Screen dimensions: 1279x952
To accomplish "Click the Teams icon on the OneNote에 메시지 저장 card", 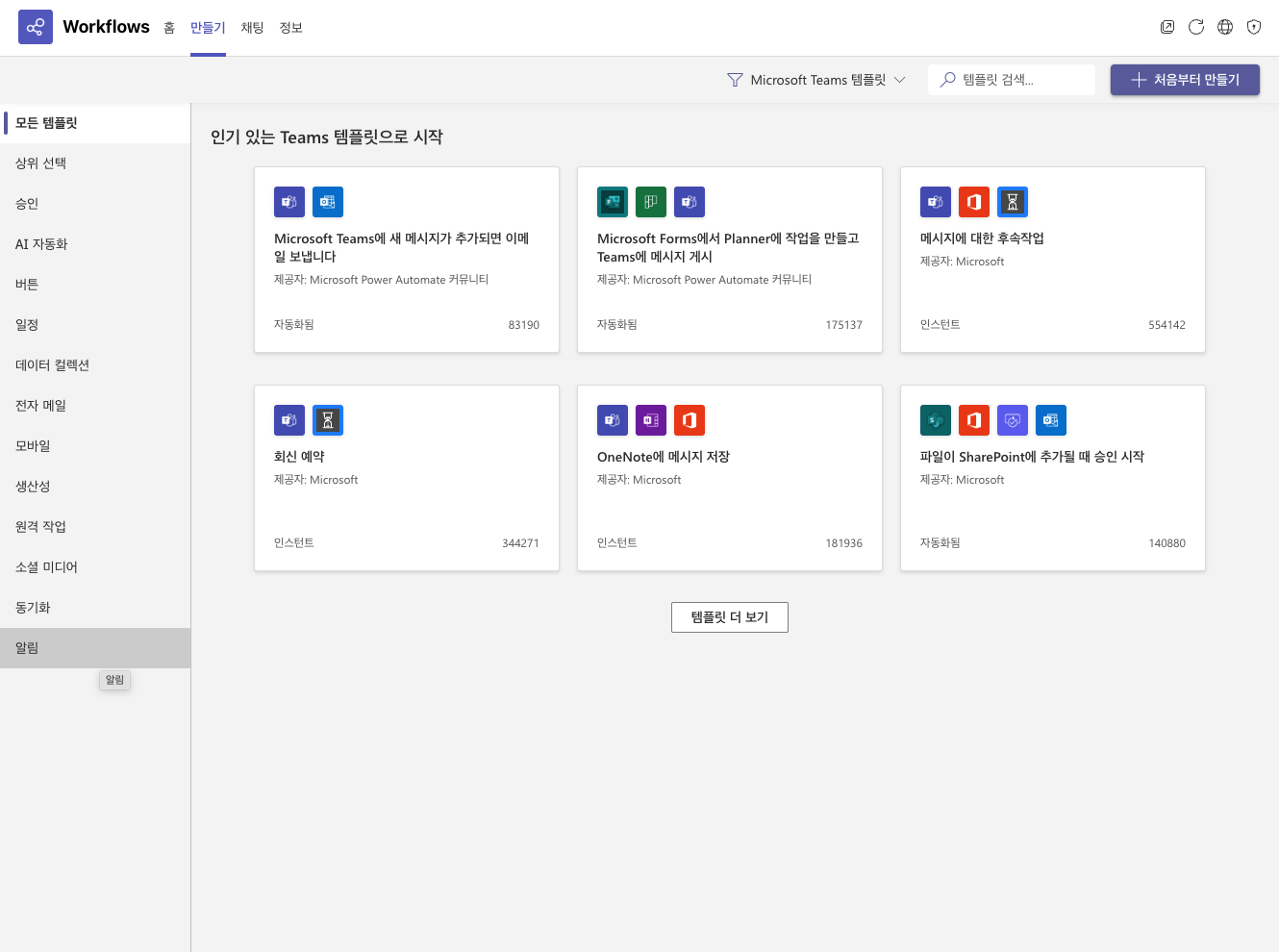I will pos(613,420).
